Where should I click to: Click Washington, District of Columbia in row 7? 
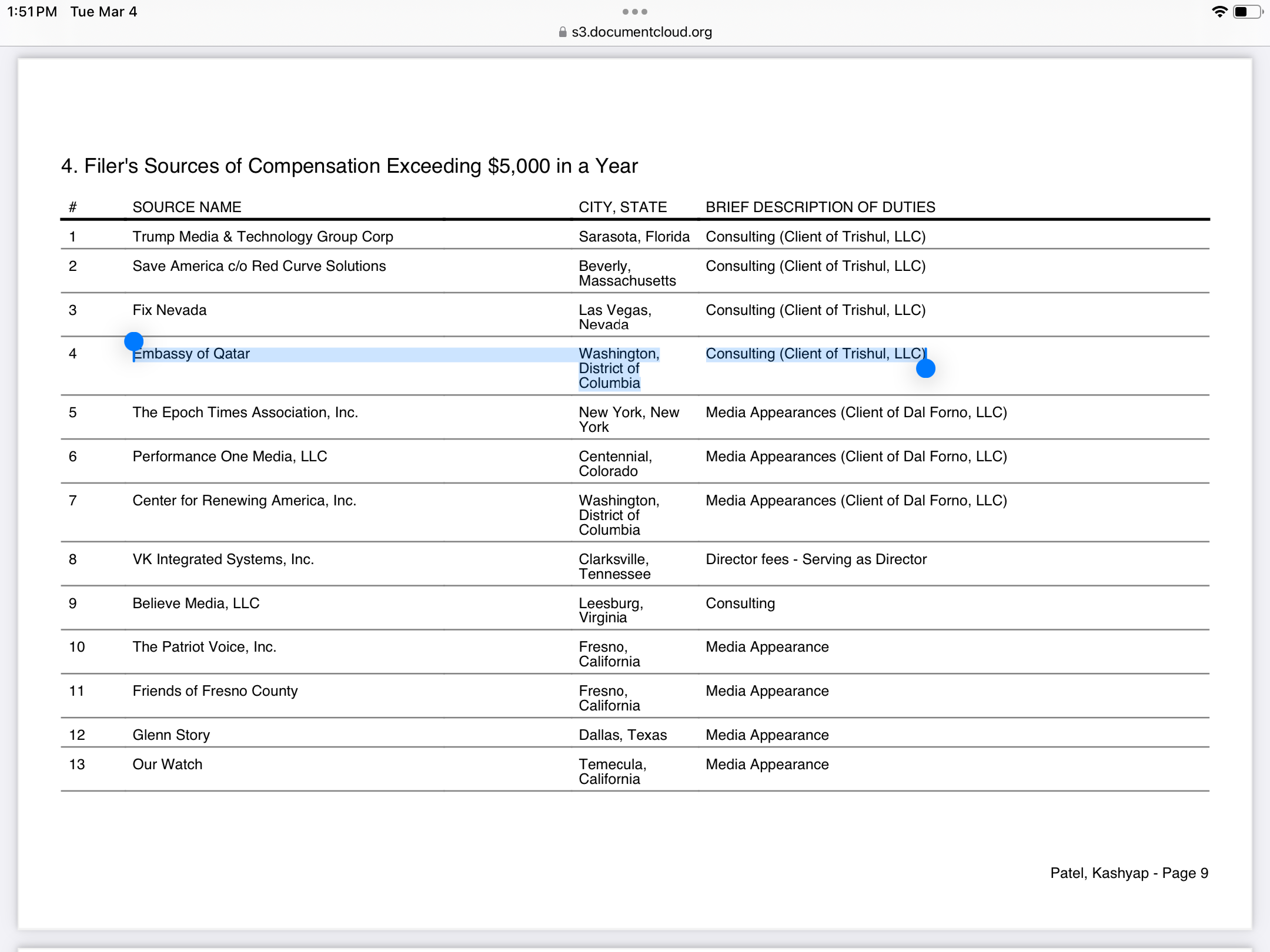pyautogui.click(x=619, y=515)
